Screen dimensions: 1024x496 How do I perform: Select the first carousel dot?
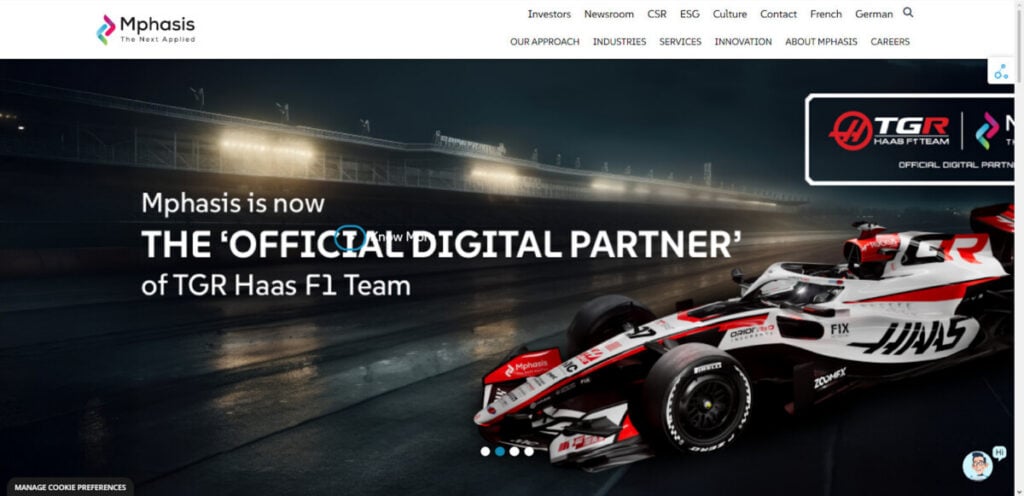tap(485, 451)
